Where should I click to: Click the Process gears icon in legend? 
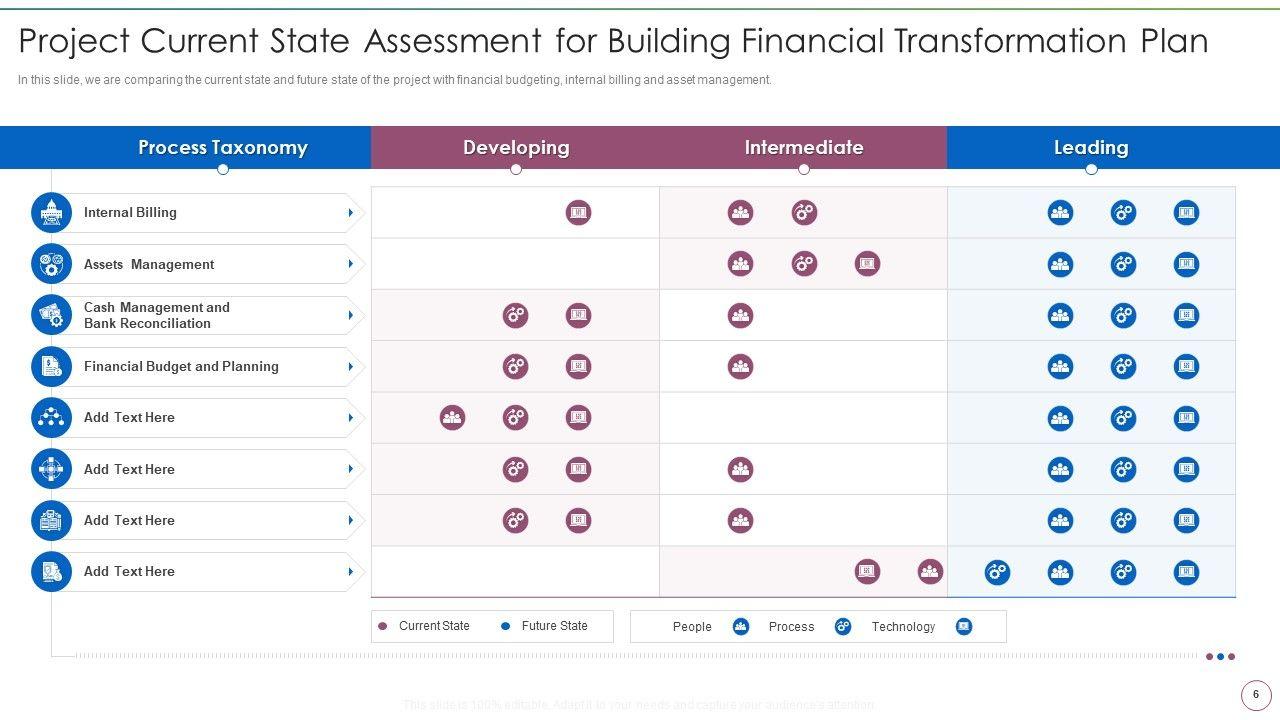(x=843, y=627)
